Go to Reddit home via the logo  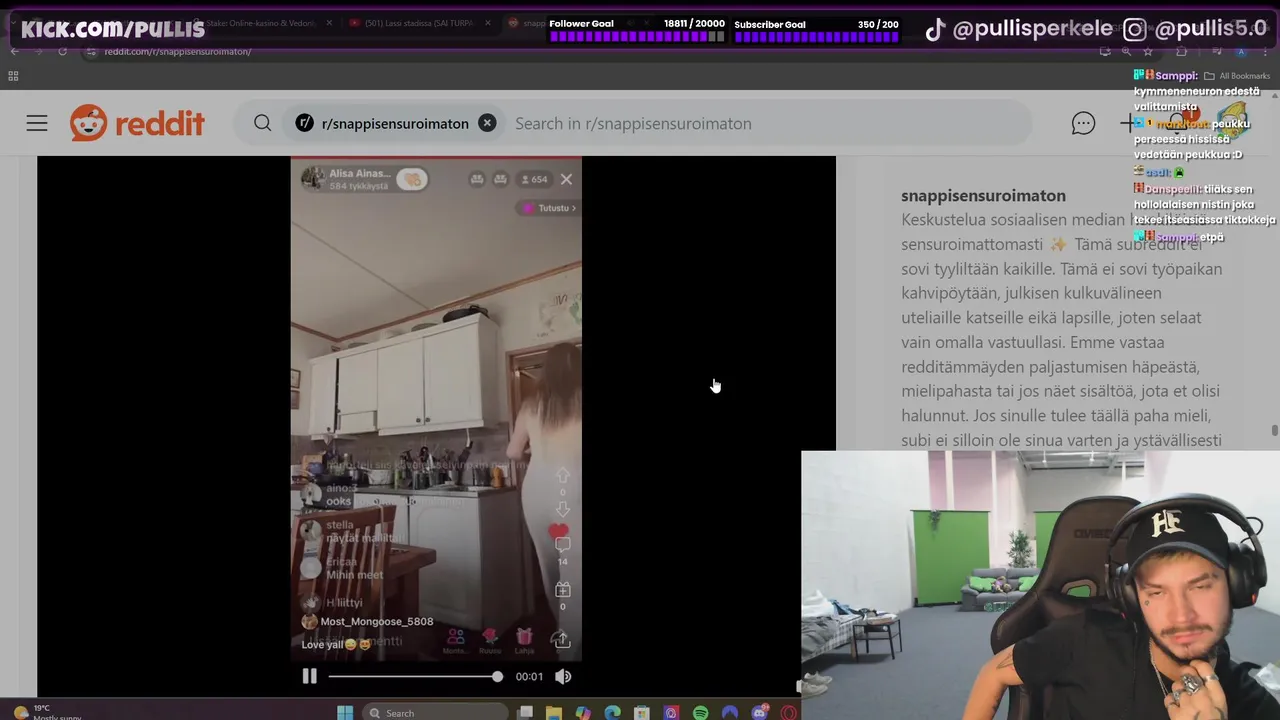point(137,123)
